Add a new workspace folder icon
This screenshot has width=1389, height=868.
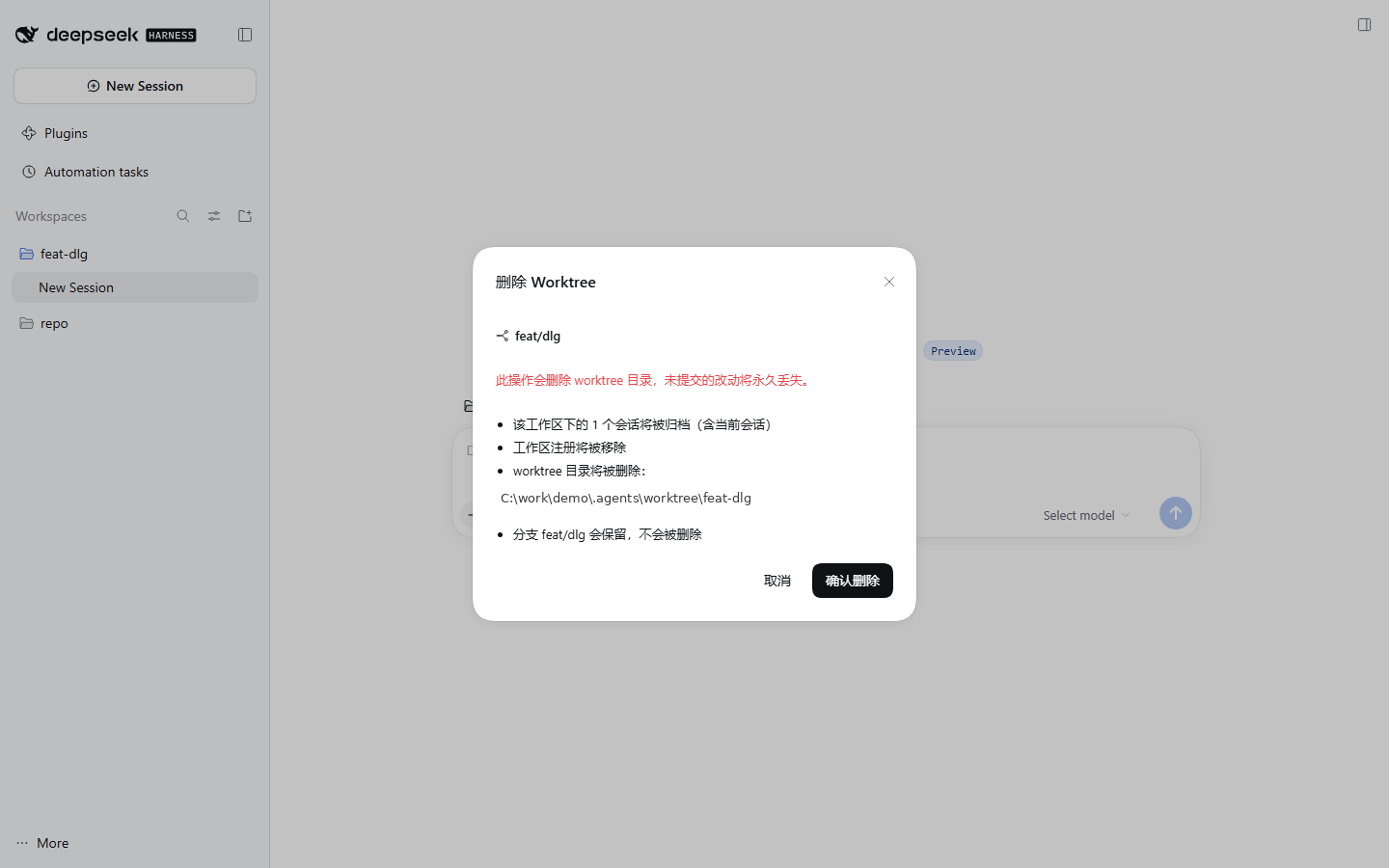coord(245,216)
